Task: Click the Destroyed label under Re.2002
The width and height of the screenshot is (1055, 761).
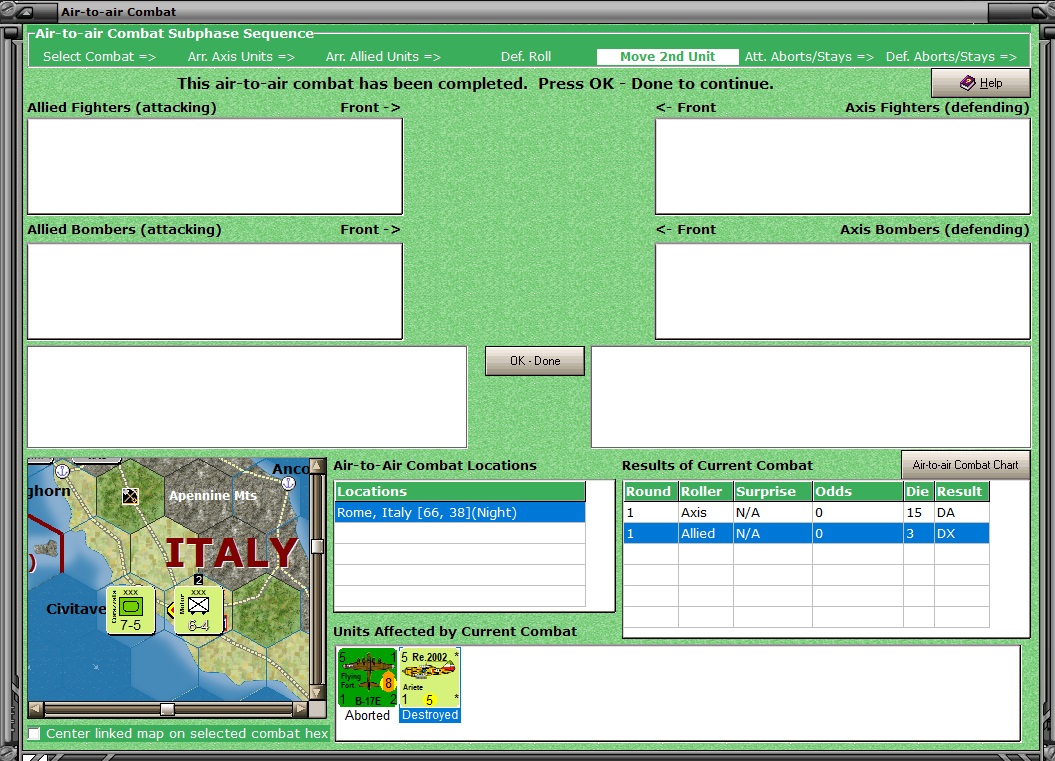Action: (x=430, y=715)
